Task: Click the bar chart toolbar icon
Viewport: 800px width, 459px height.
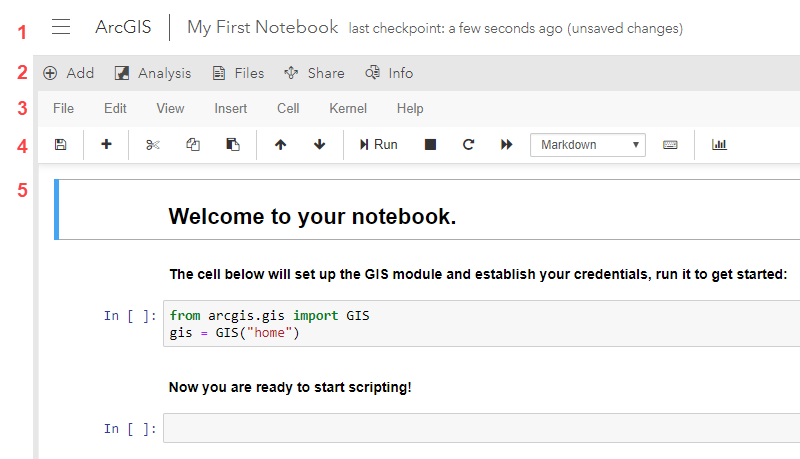Action: tap(719, 145)
